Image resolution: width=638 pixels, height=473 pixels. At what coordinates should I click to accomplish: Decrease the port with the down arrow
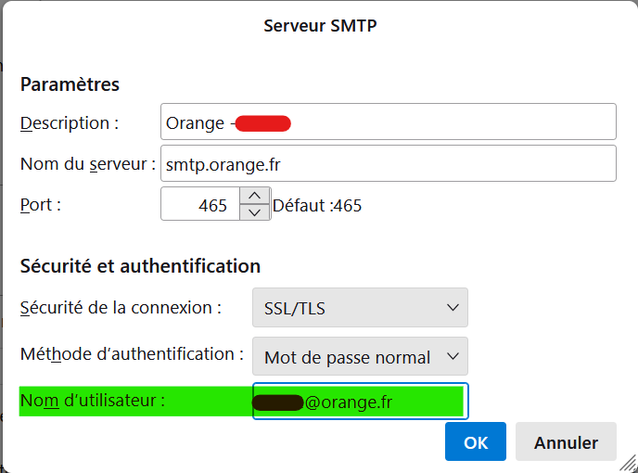(x=255, y=214)
